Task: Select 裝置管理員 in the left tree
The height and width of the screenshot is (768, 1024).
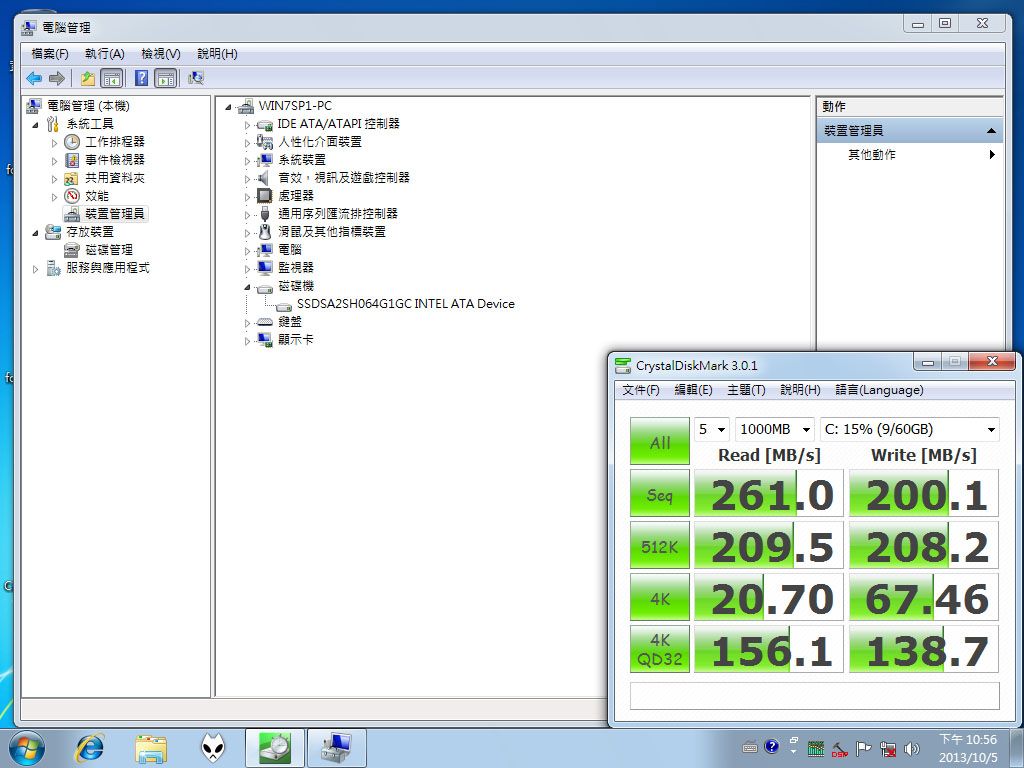Action: 114,214
